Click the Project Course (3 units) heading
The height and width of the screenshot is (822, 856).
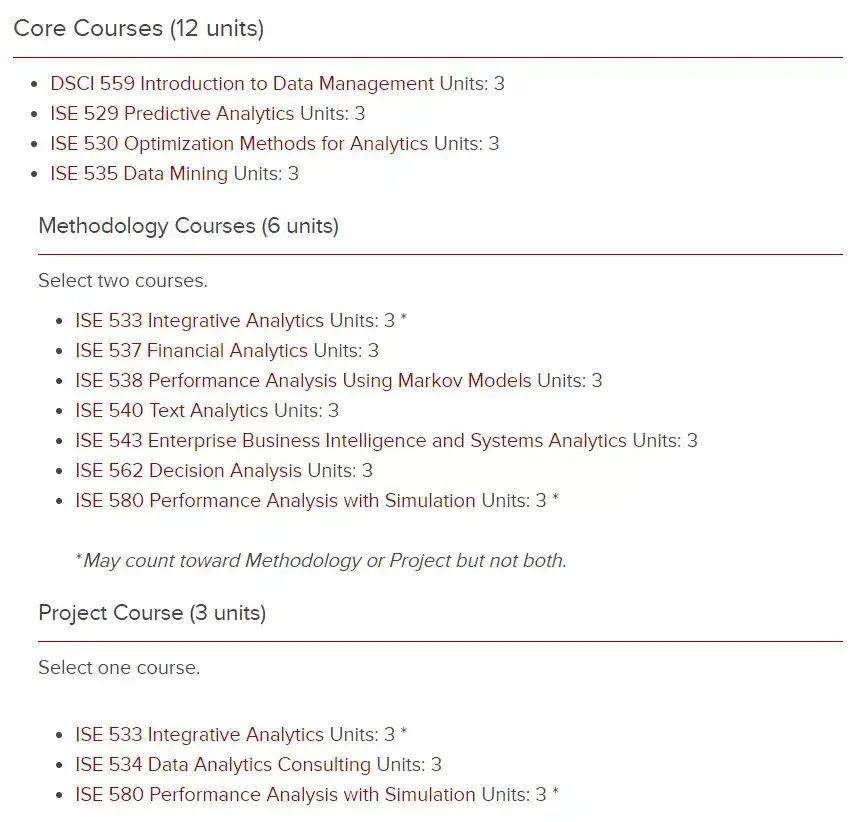point(152,613)
